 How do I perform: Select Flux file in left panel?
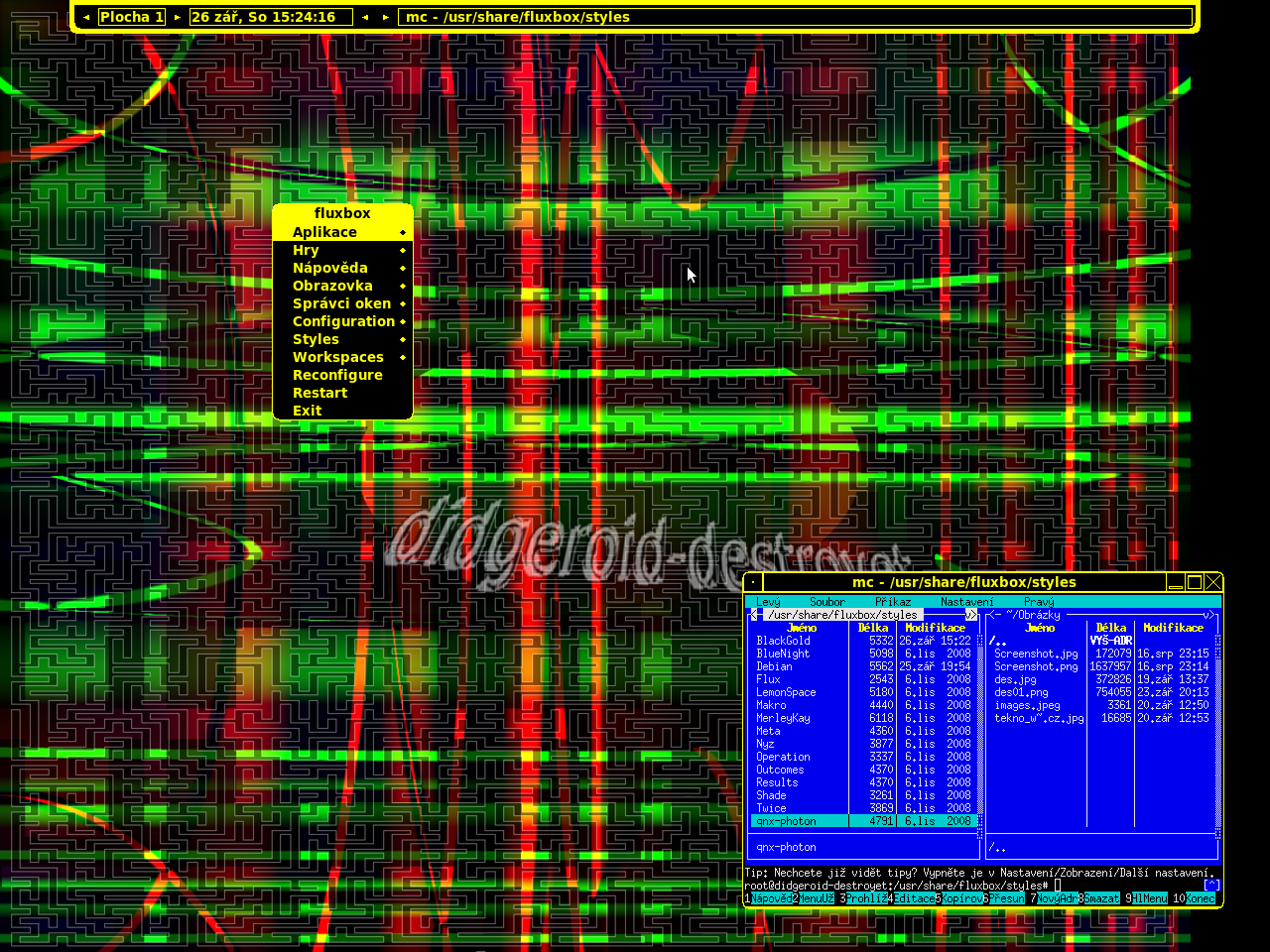coord(863,679)
